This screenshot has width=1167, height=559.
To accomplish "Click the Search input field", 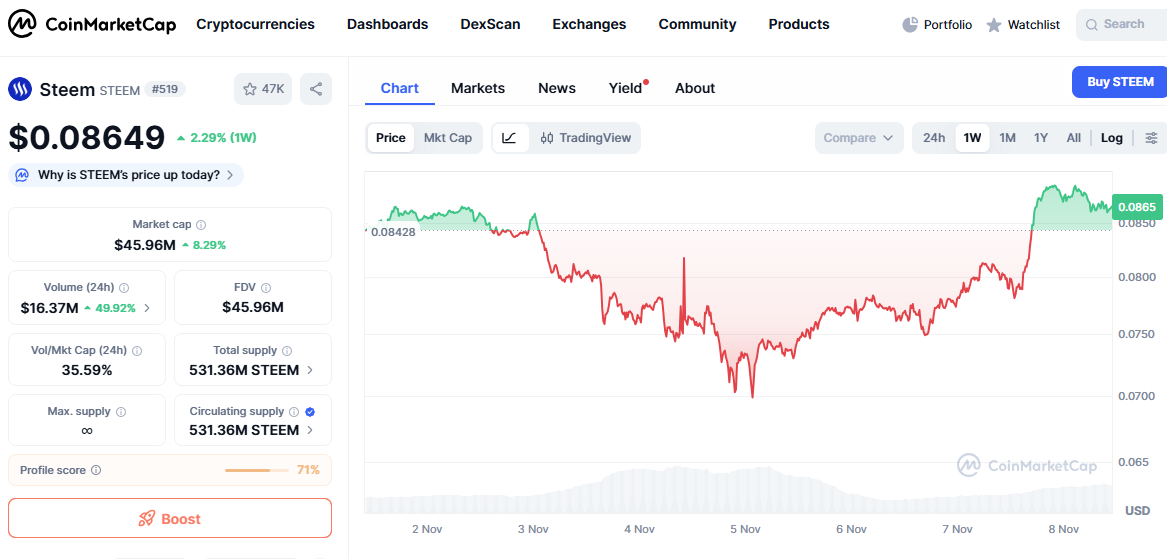I will point(1122,25).
